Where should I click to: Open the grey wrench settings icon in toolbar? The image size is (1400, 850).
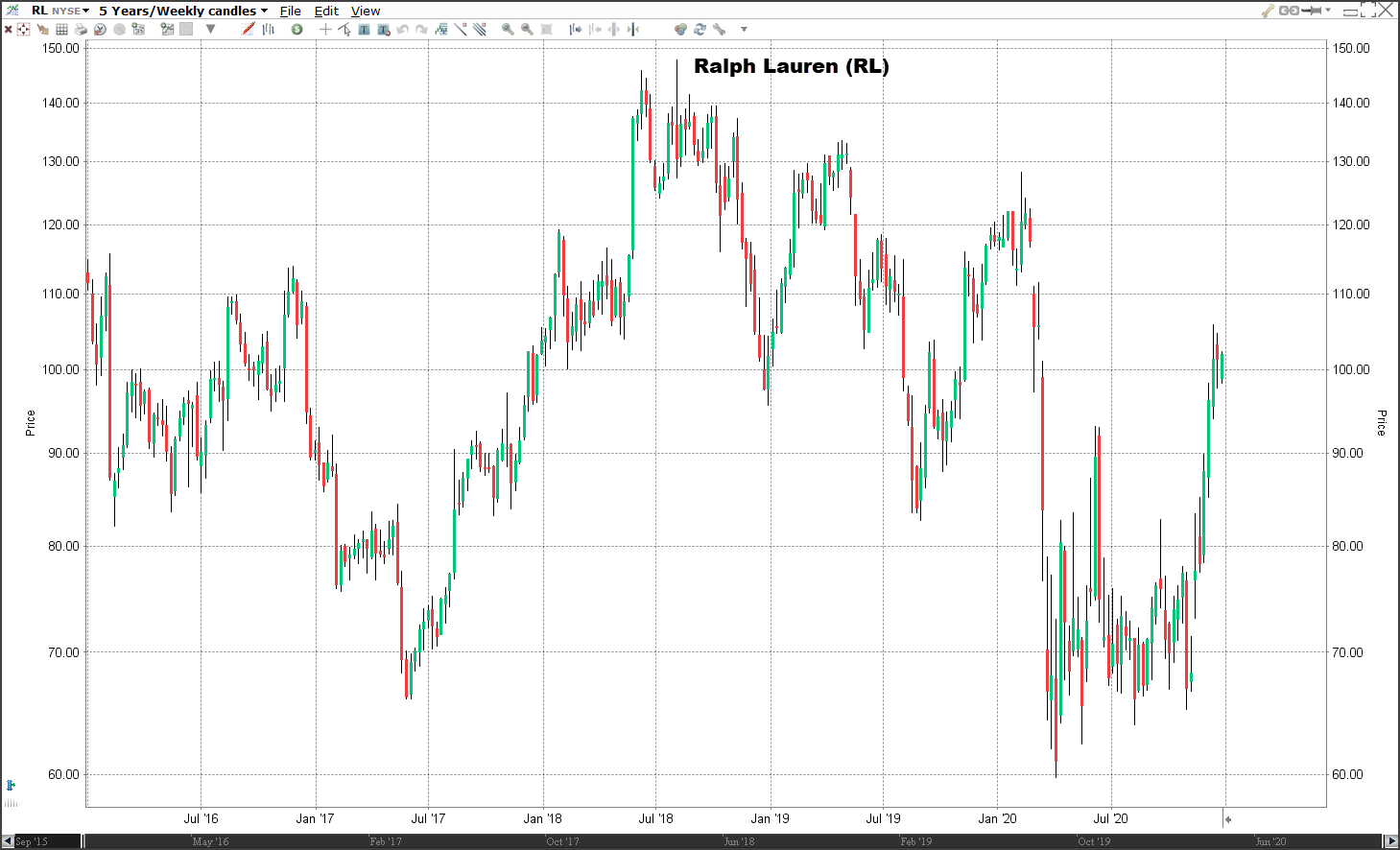click(719, 30)
